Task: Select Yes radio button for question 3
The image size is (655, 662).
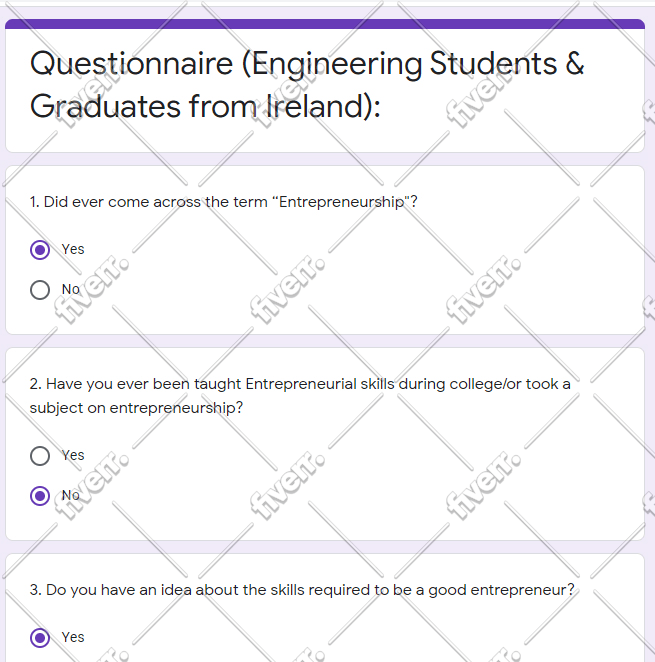Action: 40,638
